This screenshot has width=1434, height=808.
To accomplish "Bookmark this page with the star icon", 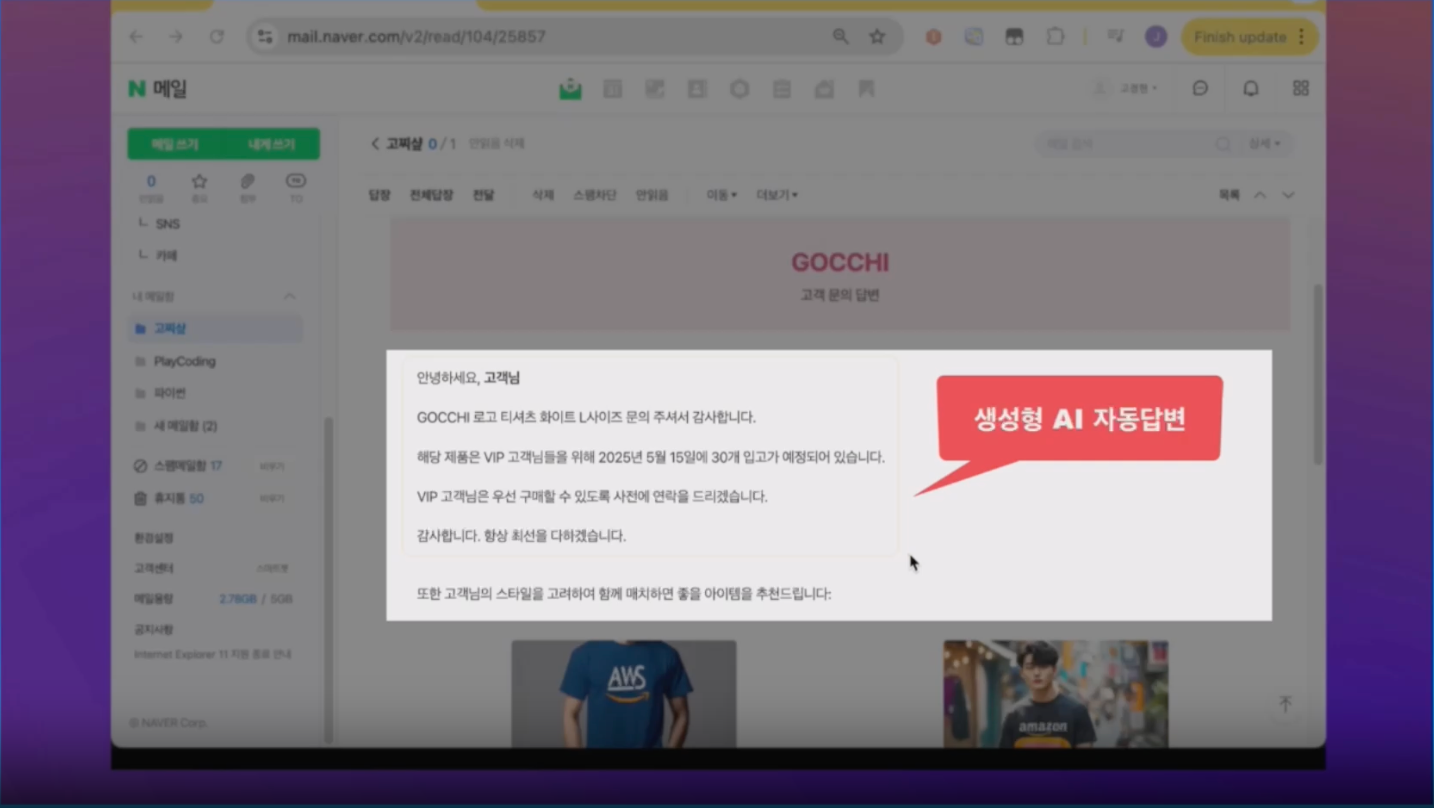I will click(877, 37).
